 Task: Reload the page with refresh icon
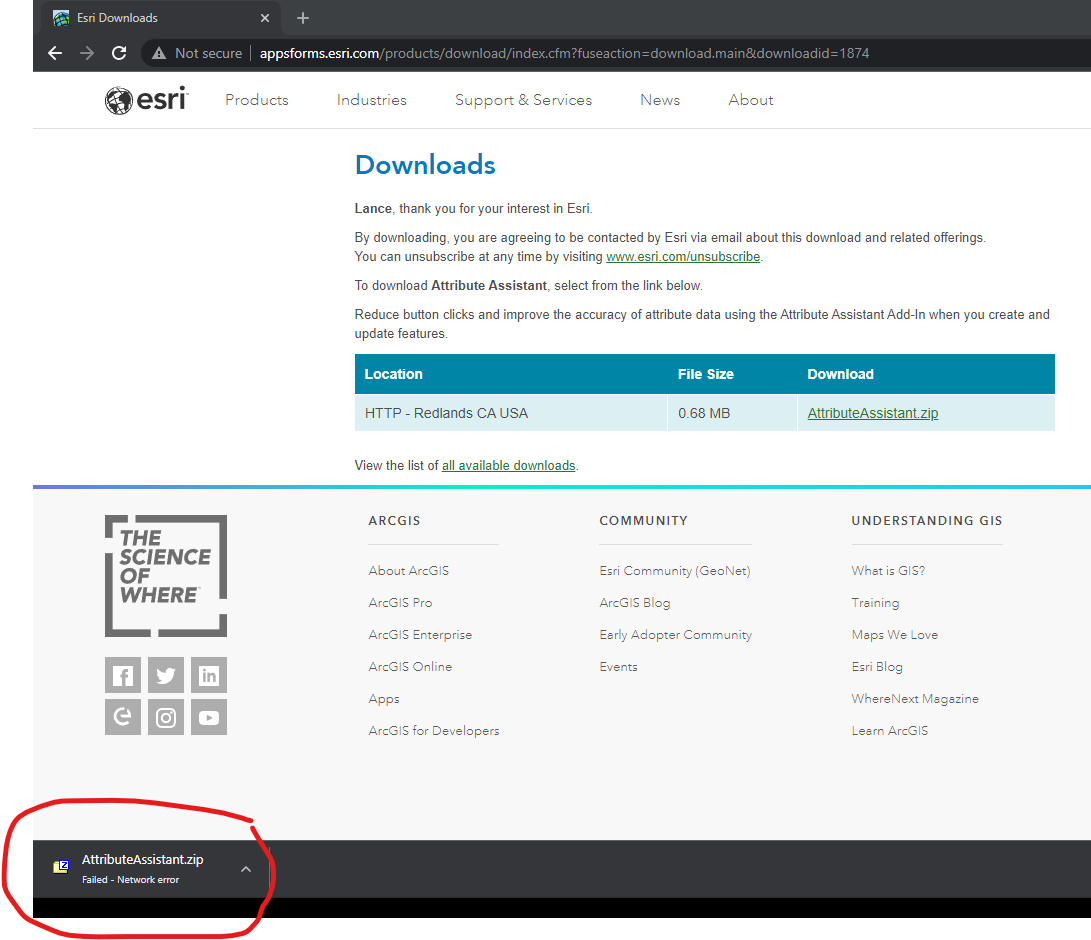(x=119, y=54)
